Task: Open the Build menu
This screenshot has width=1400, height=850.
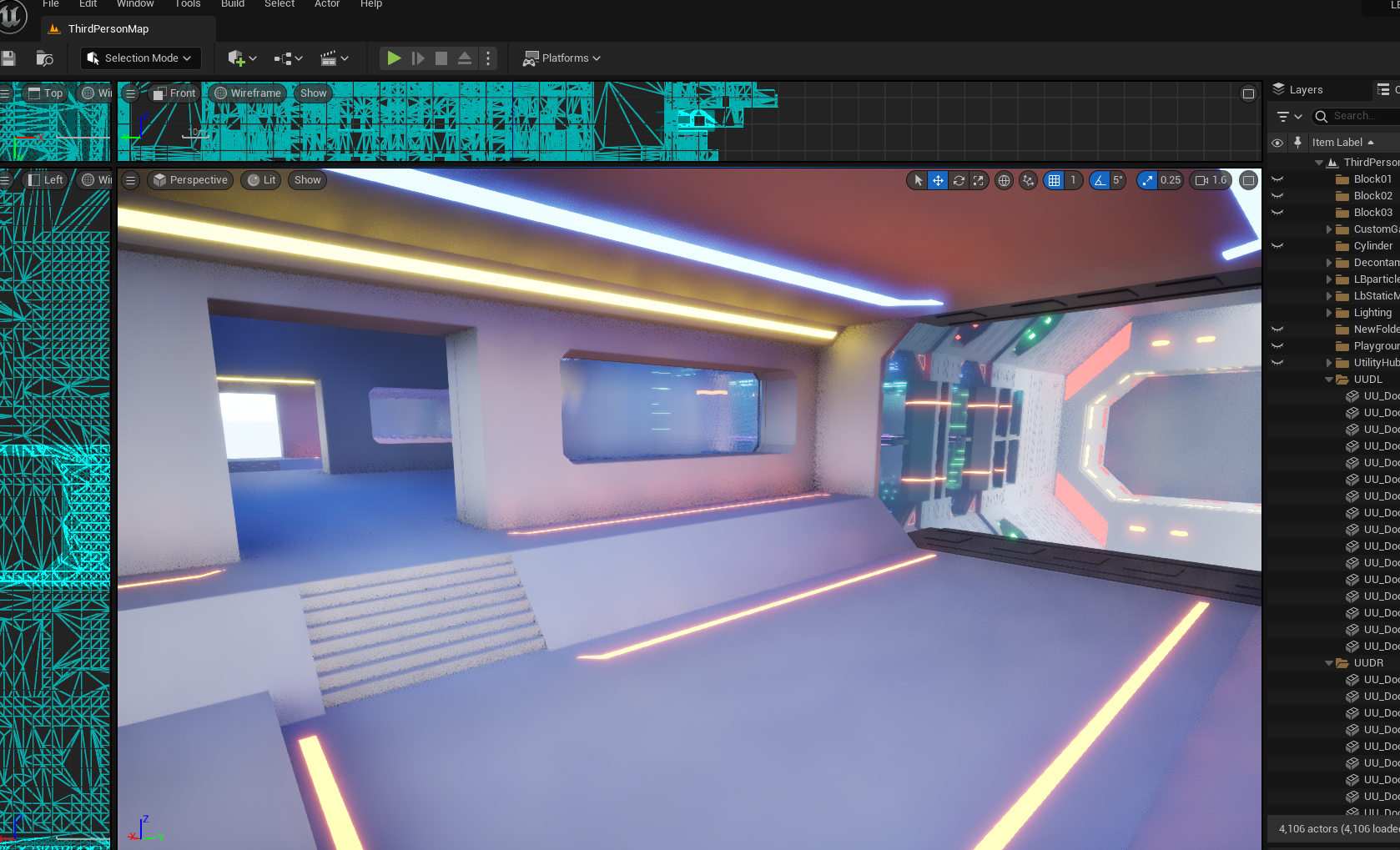Action: (x=233, y=4)
